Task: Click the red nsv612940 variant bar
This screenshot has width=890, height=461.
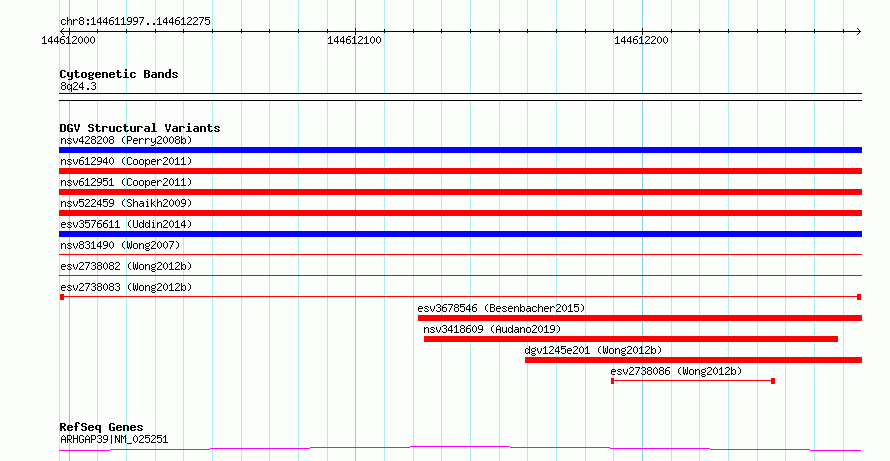Action: [460, 171]
